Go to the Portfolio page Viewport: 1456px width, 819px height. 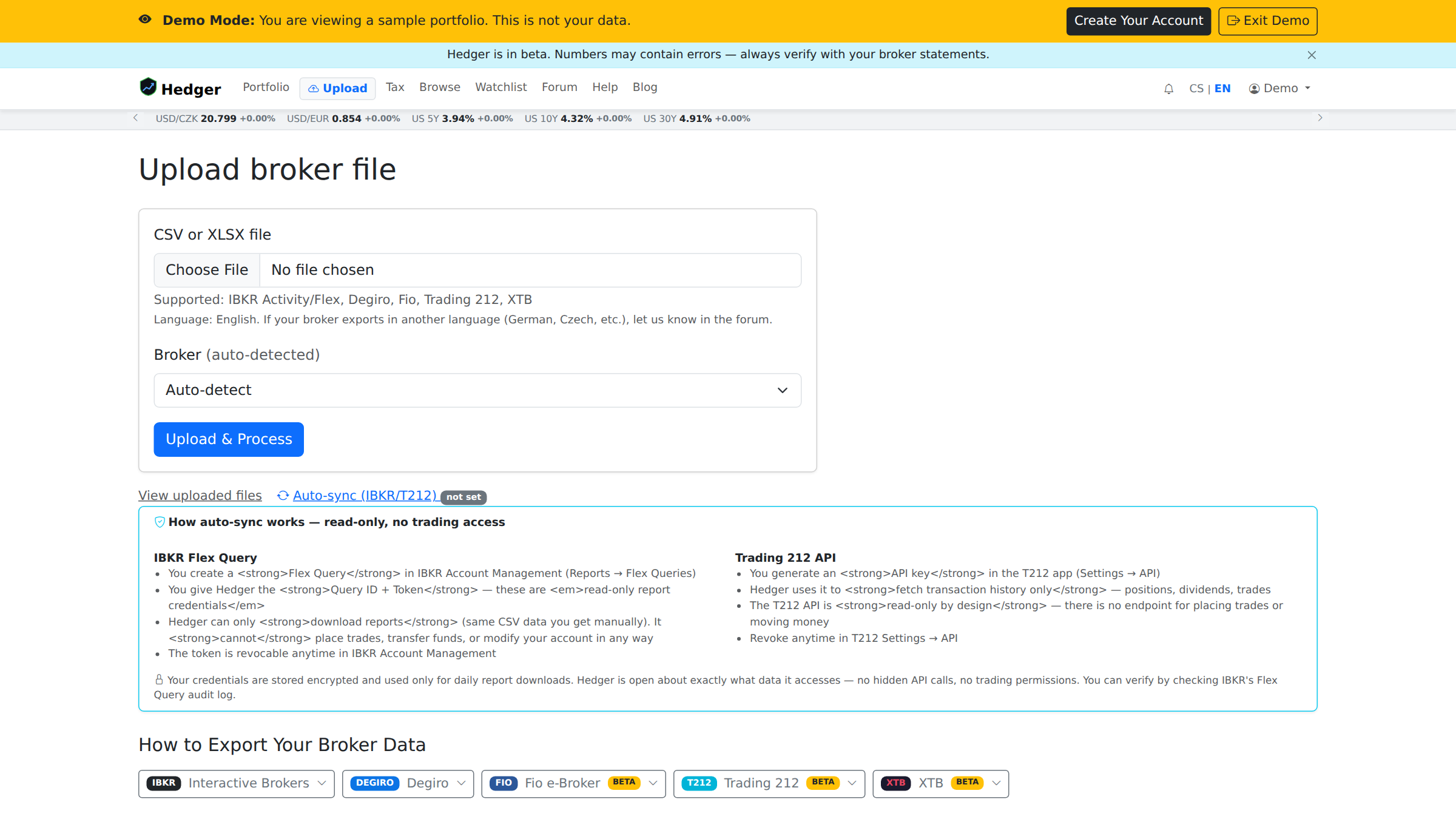click(x=266, y=87)
